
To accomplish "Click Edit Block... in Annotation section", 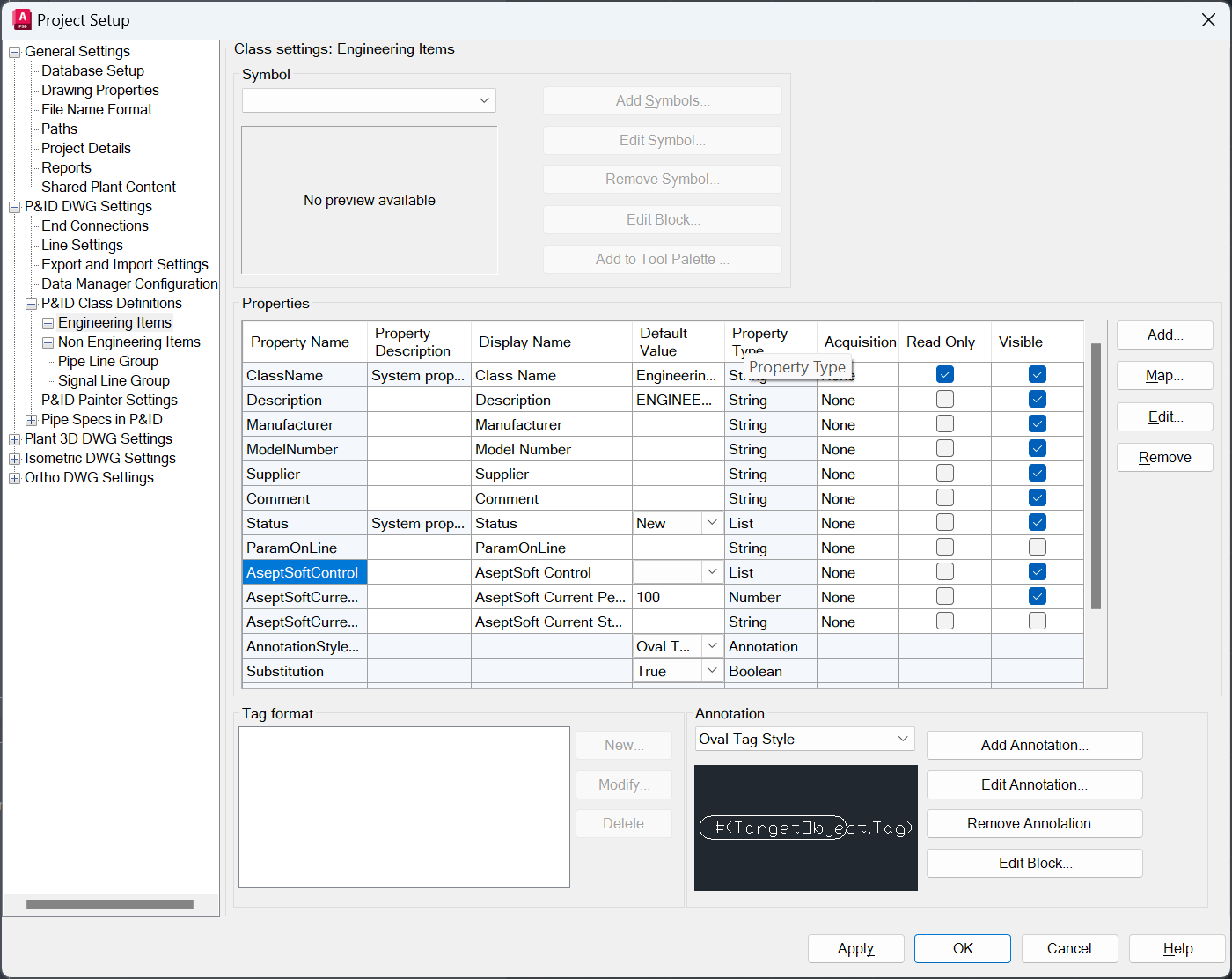I will (x=1035, y=863).
